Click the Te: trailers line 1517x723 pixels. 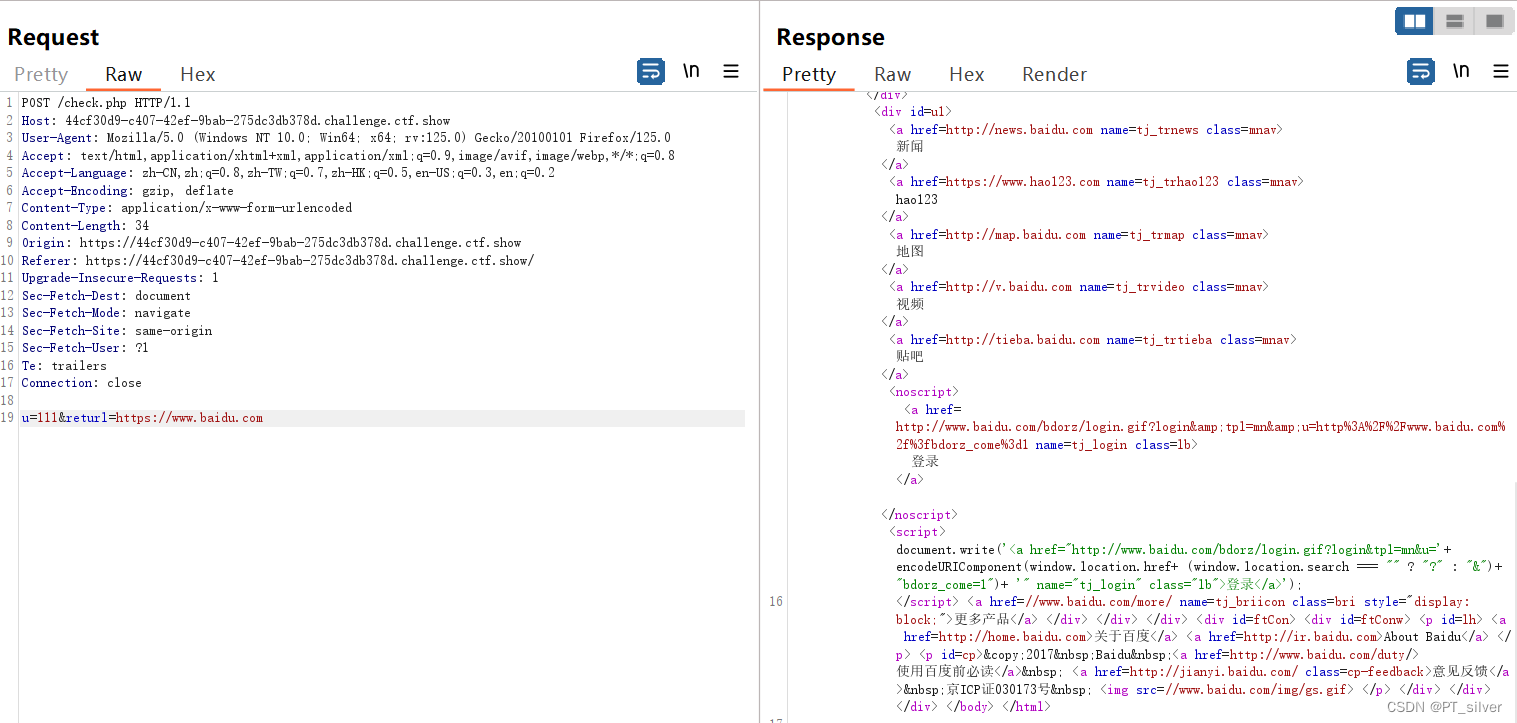tap(64, 366)
